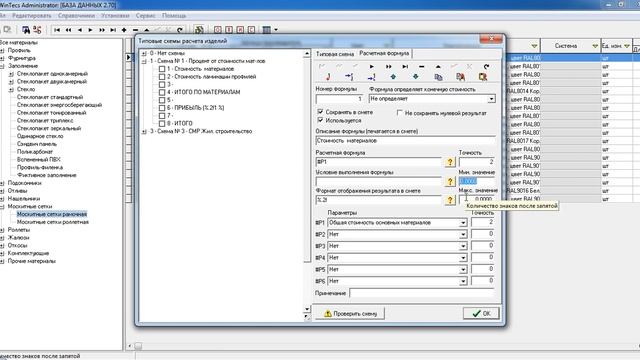Check box for 8 - ИТОГО
The height and width of the screenshot is (360, 640).
(162, 123)
